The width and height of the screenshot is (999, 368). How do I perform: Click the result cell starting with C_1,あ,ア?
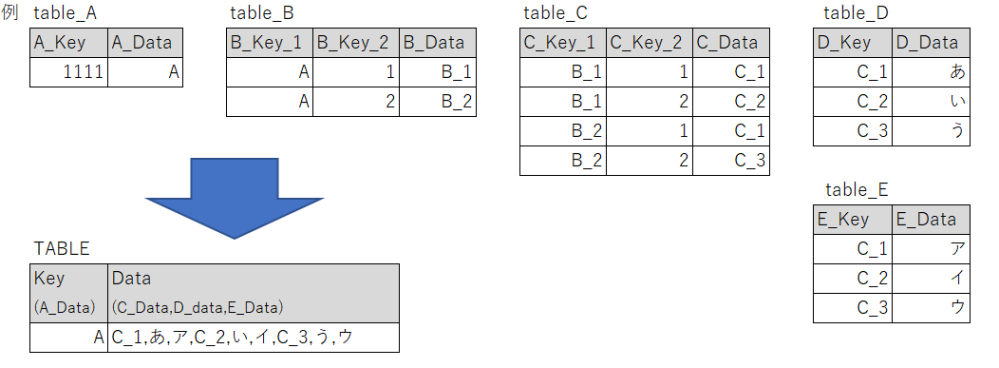[254, 337]
